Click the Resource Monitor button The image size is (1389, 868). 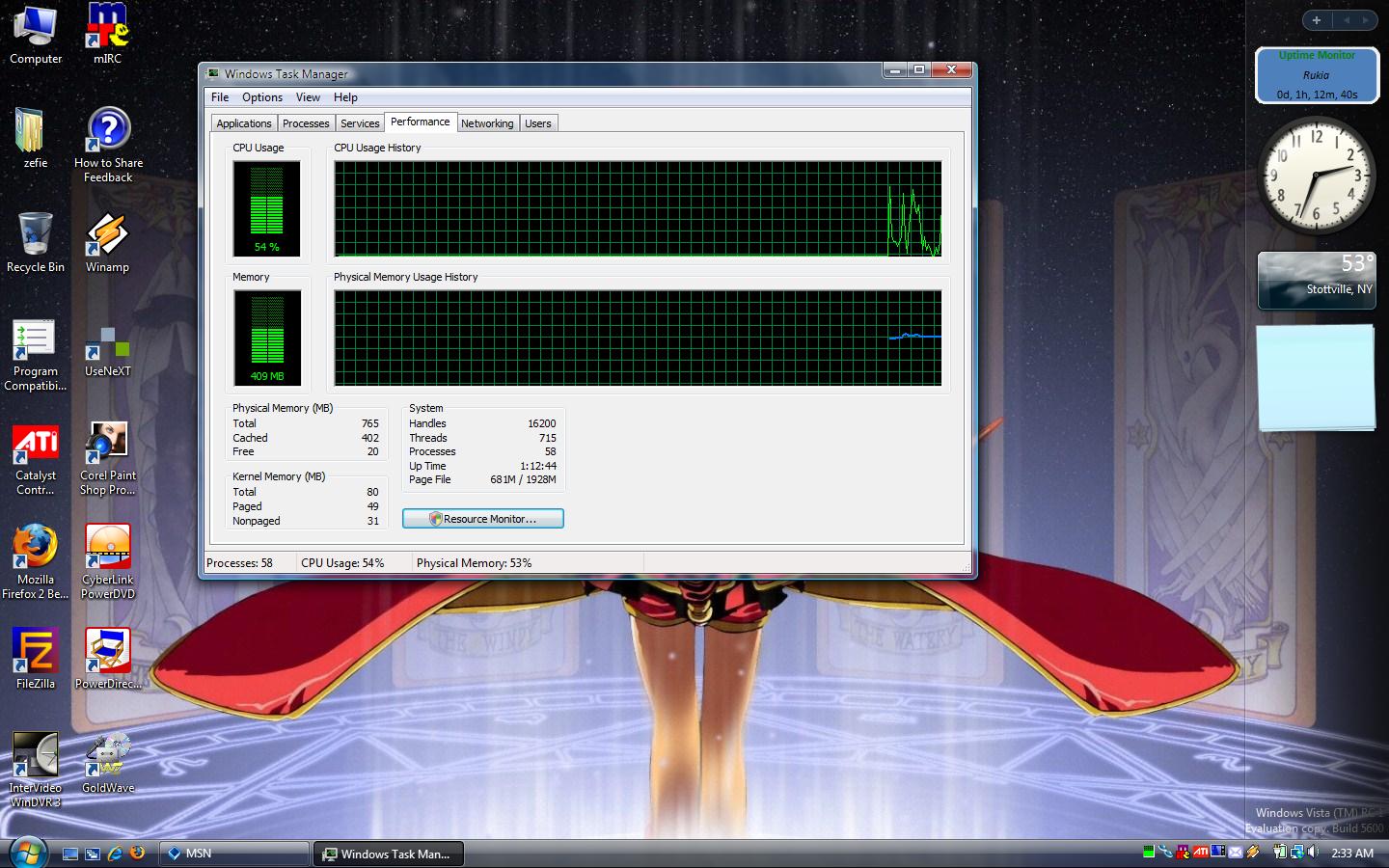click(x=483, y=519)
